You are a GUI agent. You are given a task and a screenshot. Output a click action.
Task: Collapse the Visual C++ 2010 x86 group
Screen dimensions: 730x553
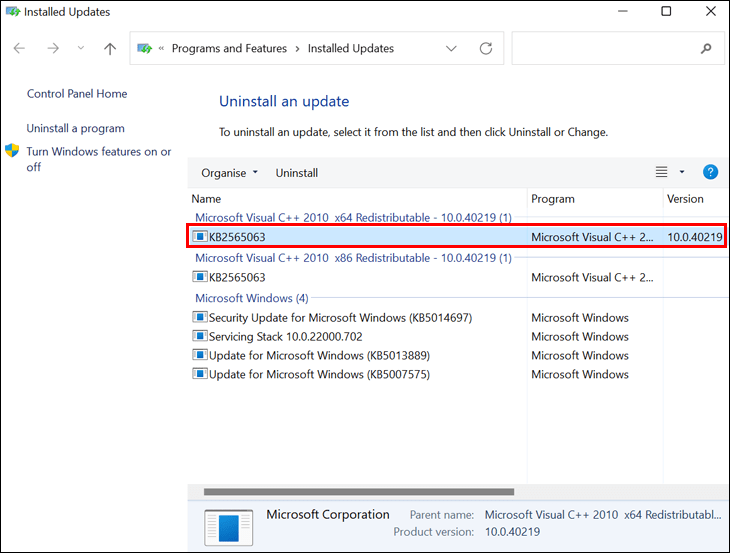(x=353, y=258)
